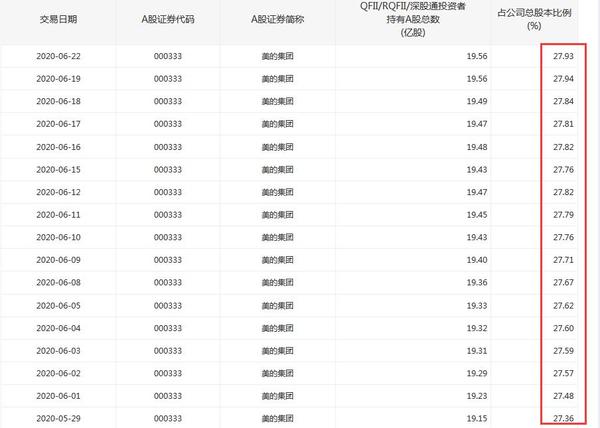Select the date cell 2020-06-09
Viewport: 600px width, 428px height.
point(58,260)
